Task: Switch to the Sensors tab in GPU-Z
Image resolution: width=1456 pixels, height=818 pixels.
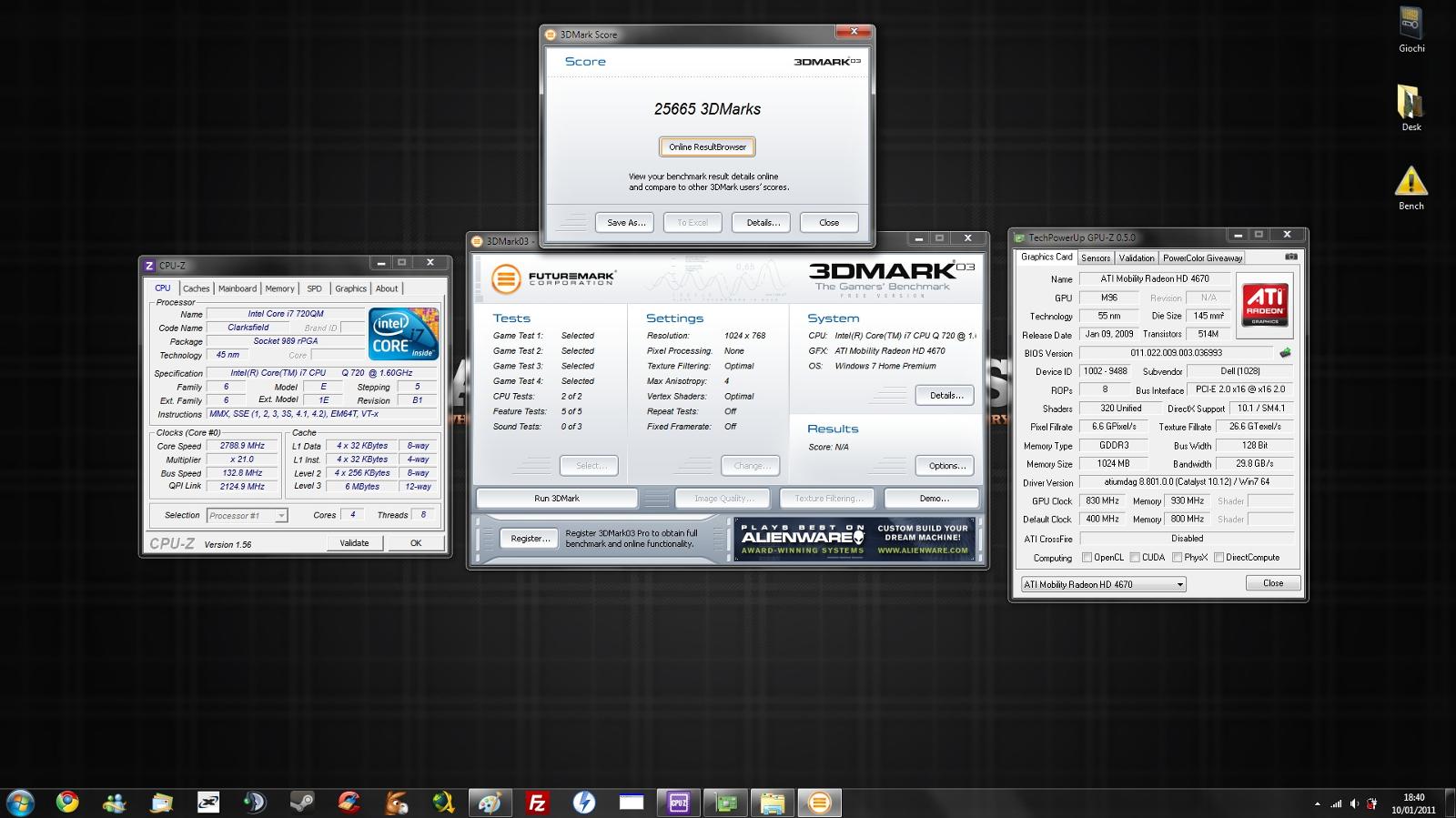Action: [1096, 258]
